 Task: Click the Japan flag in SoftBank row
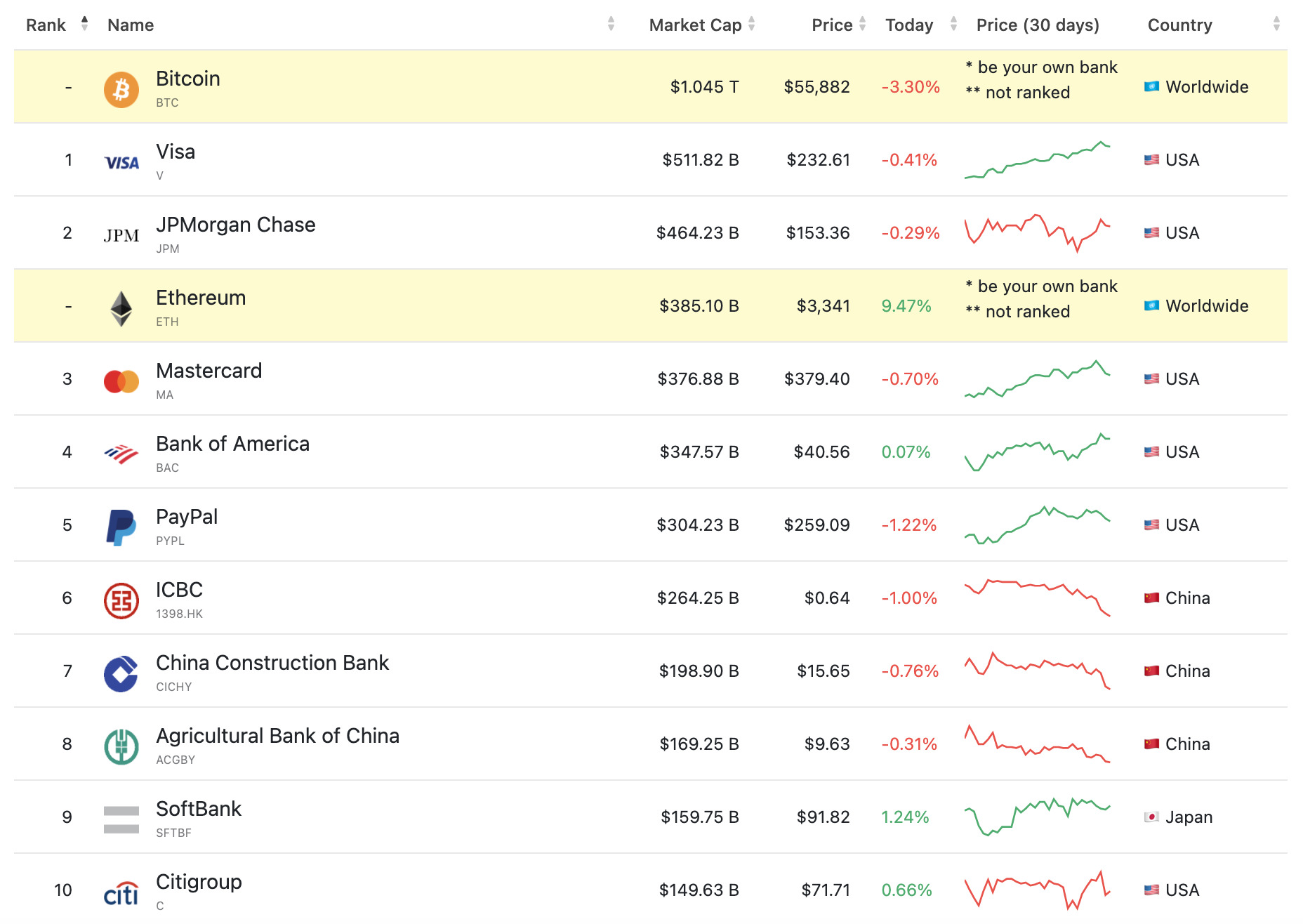(1151, 817)
